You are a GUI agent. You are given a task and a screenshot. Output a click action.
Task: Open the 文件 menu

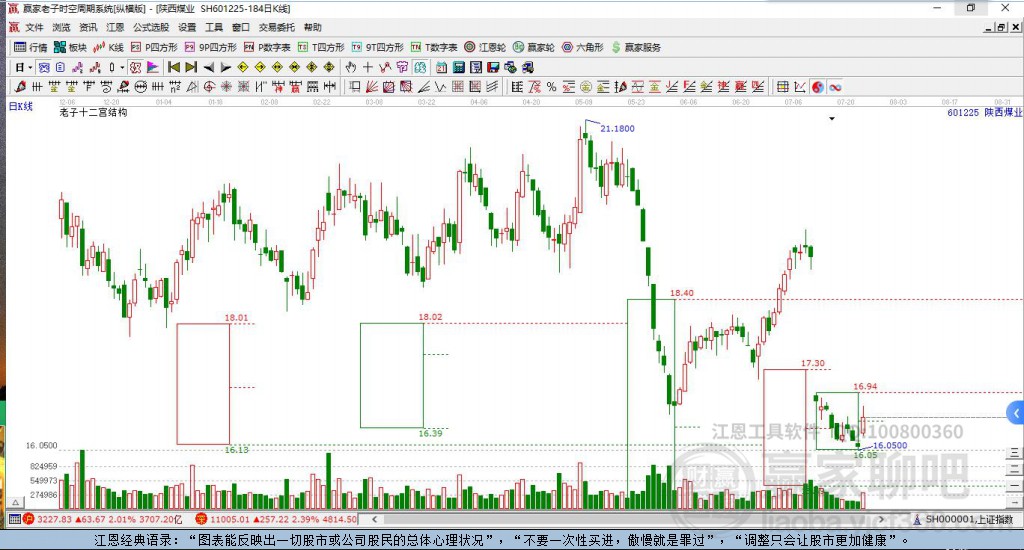click(34, 27)
